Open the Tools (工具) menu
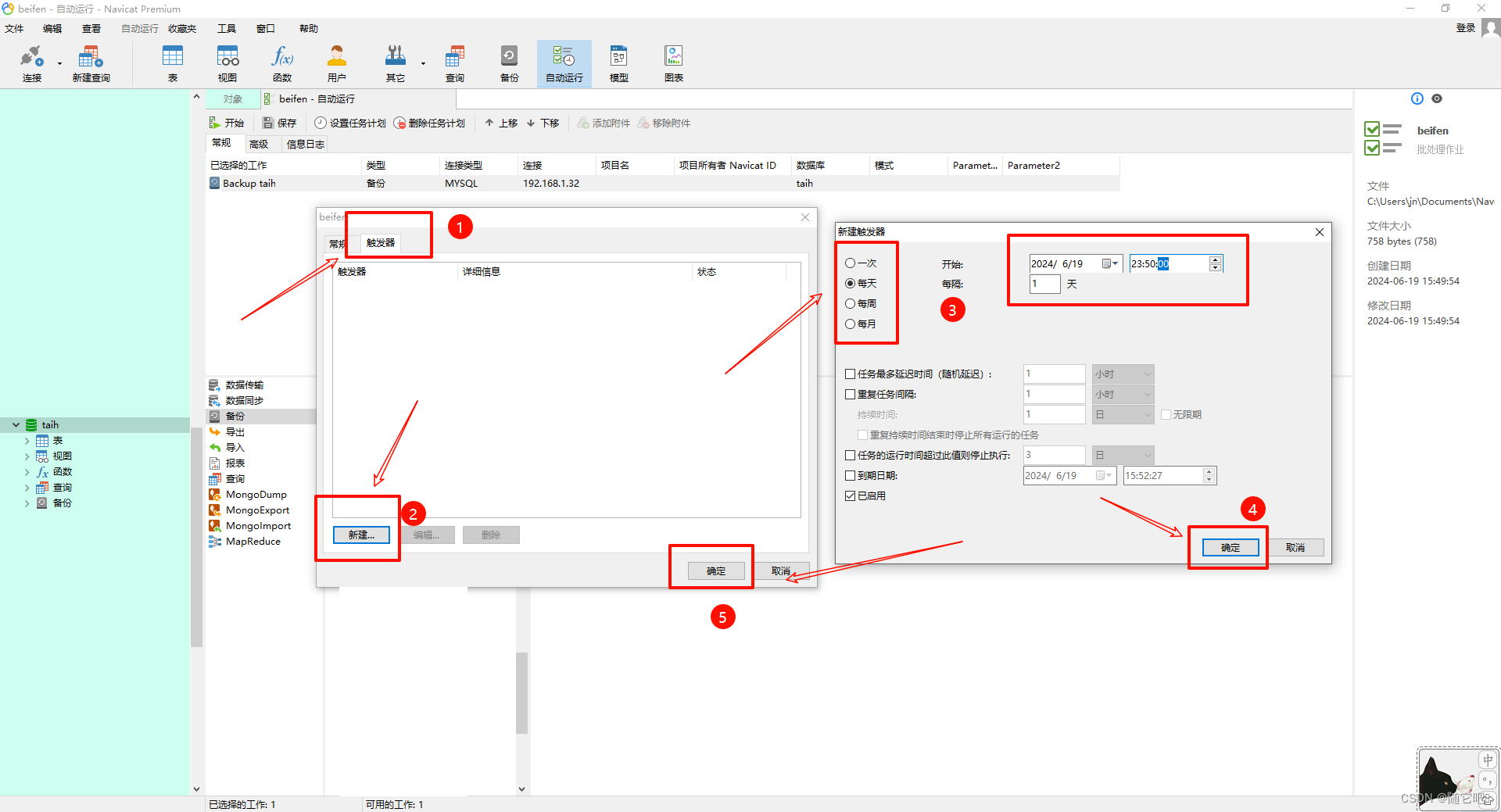Screen dimensions: 1501x812 [227, 28]
